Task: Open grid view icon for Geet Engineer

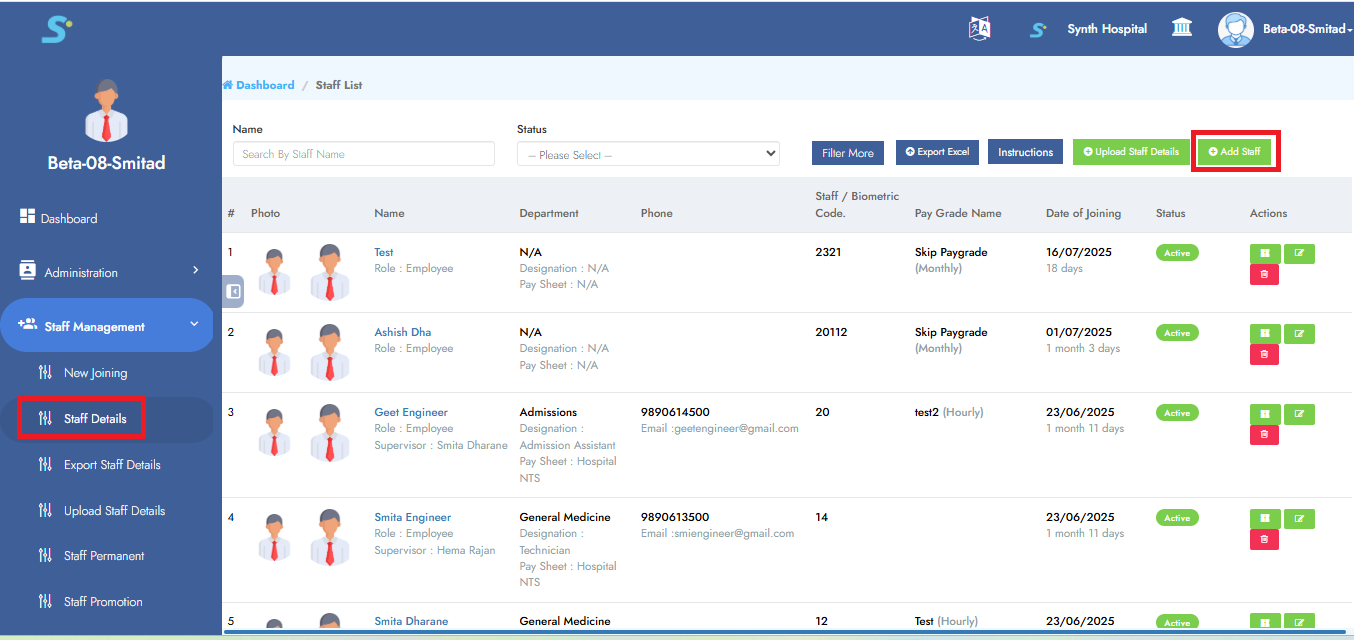Action: point(1265,414)
